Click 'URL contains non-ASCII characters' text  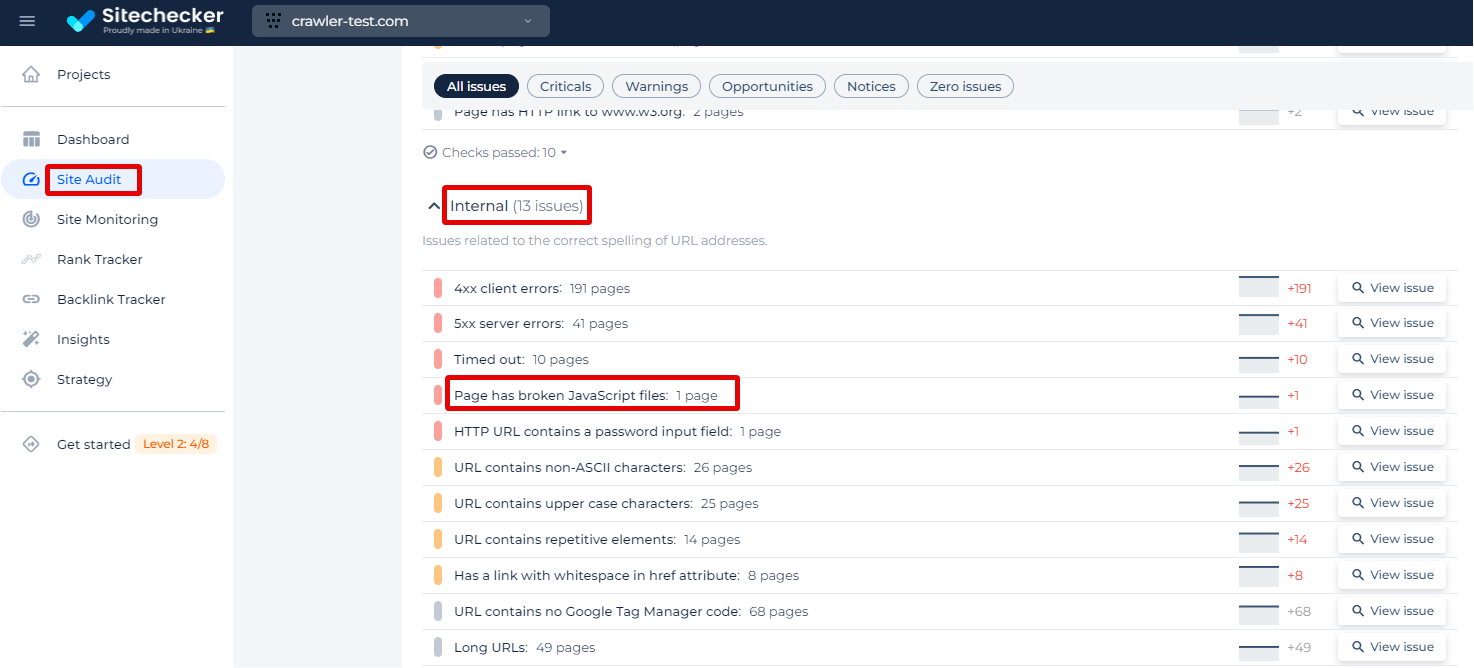569,468
